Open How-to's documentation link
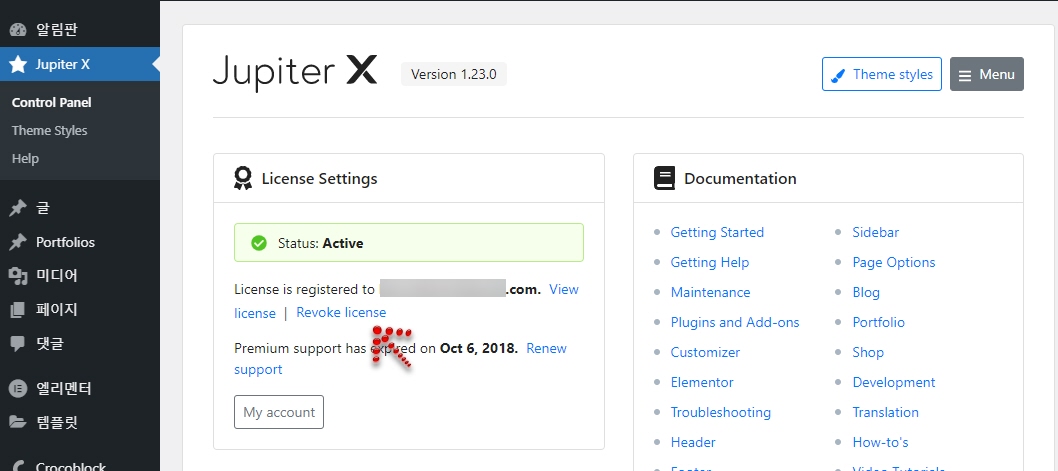The height and width of the screenshot is (471, 1058). (881, 443)
